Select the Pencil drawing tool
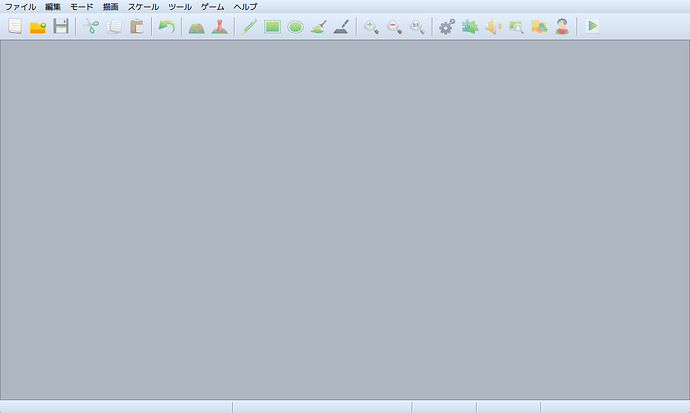Image resolution: width=690 pixels, height=413 pixels. pyautogui.click(x=250, y=27)
